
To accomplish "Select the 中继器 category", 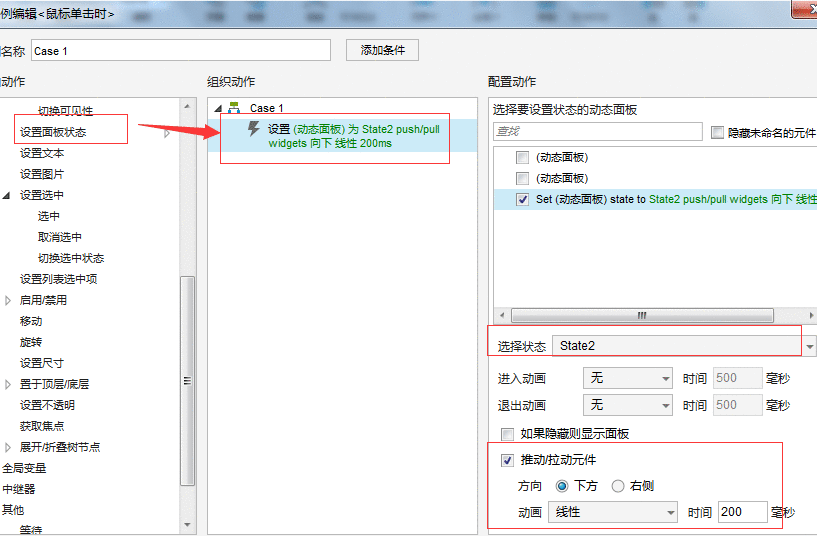I will point(19,489).
